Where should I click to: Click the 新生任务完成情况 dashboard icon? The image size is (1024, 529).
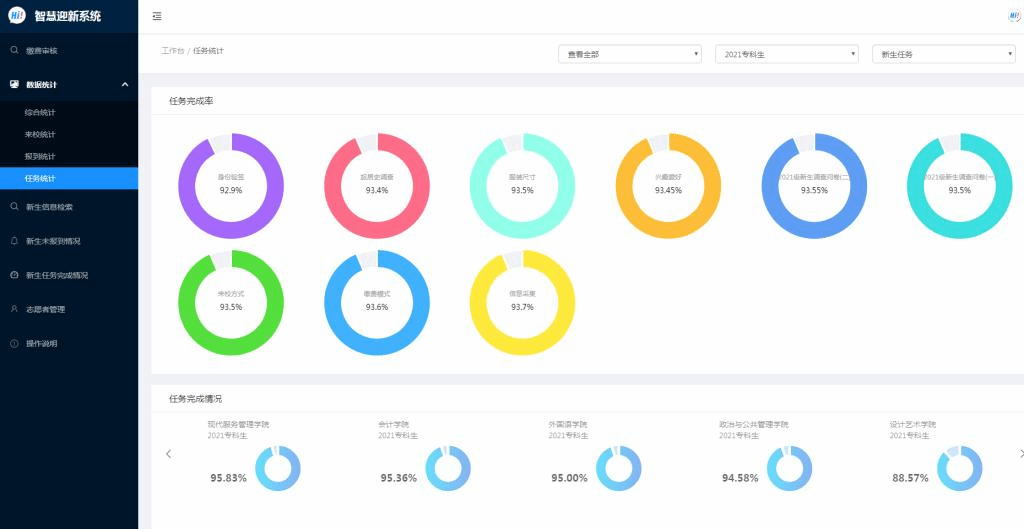[x=14, y=275]
